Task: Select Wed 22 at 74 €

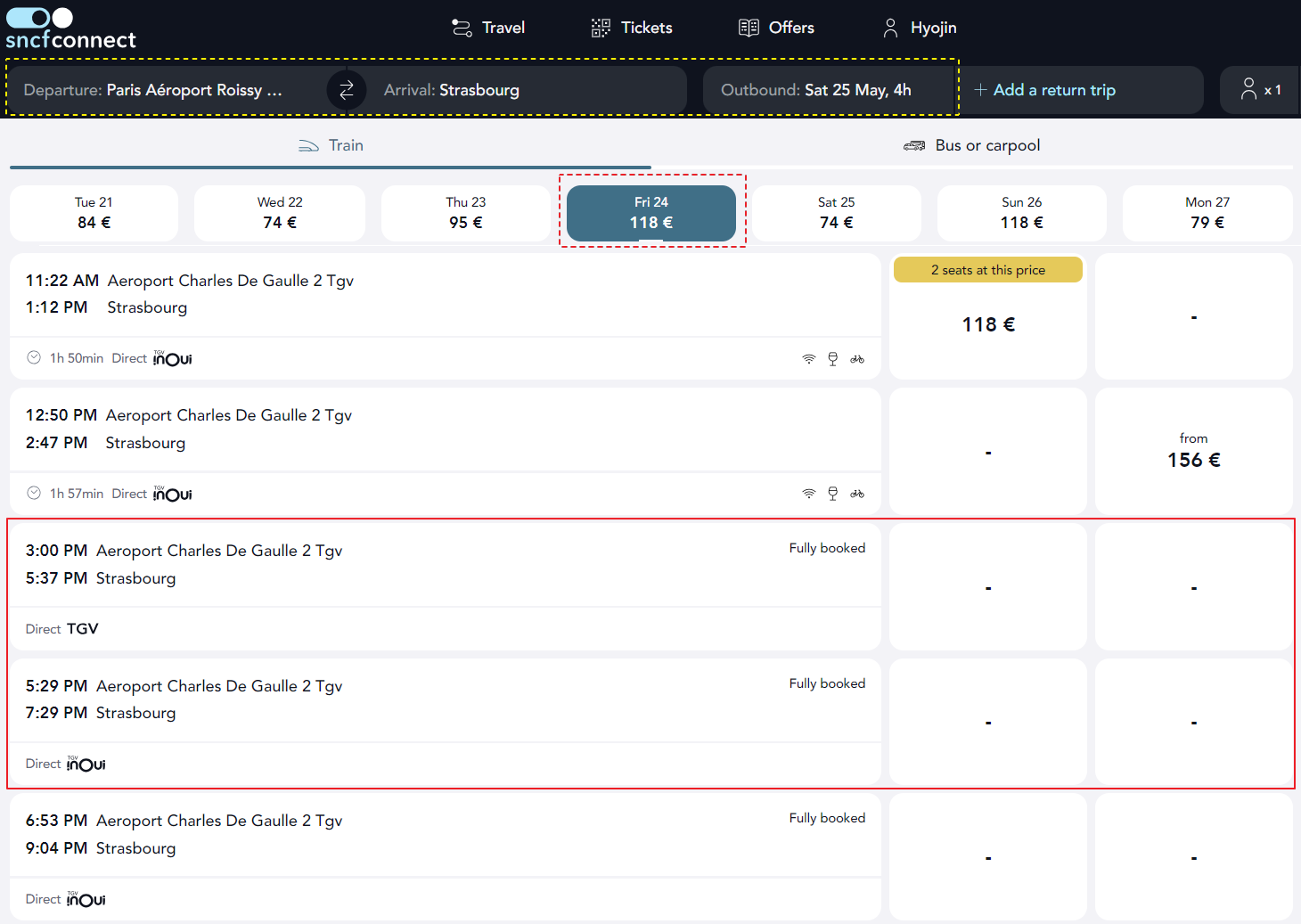Action: pyautogui.click(x=280, y=213)
